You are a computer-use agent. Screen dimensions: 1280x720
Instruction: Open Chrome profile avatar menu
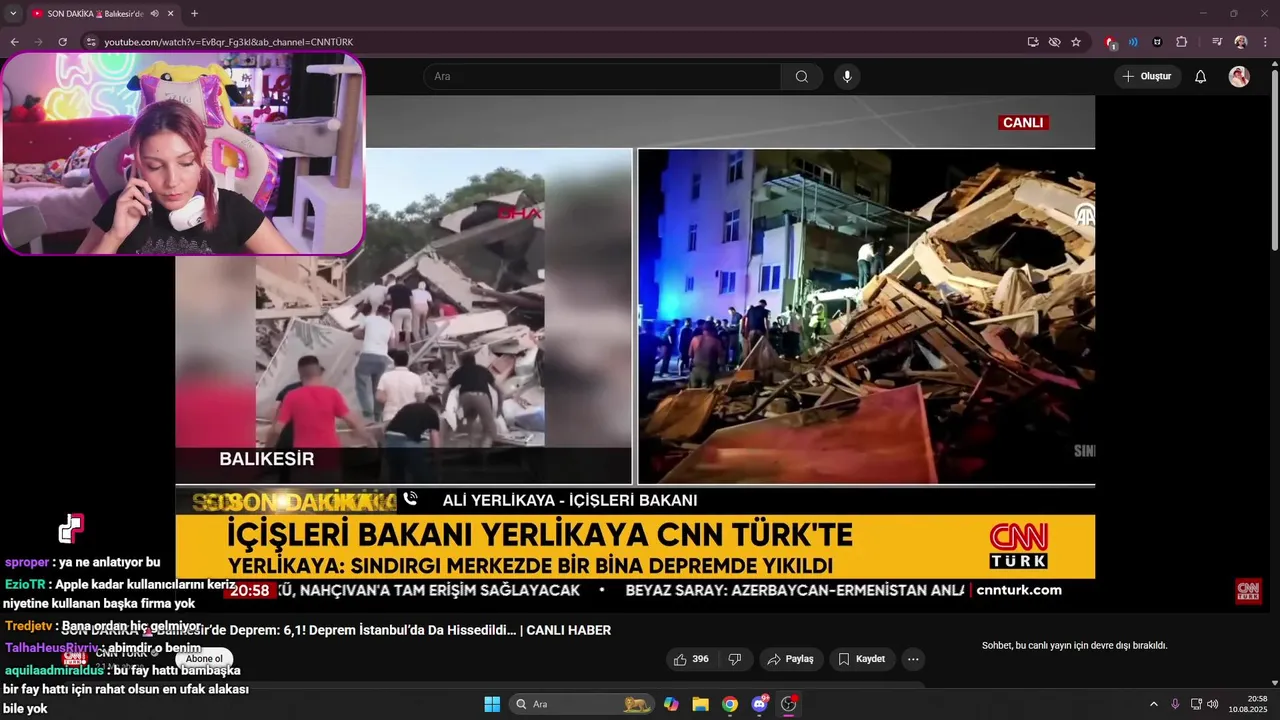1241,42
